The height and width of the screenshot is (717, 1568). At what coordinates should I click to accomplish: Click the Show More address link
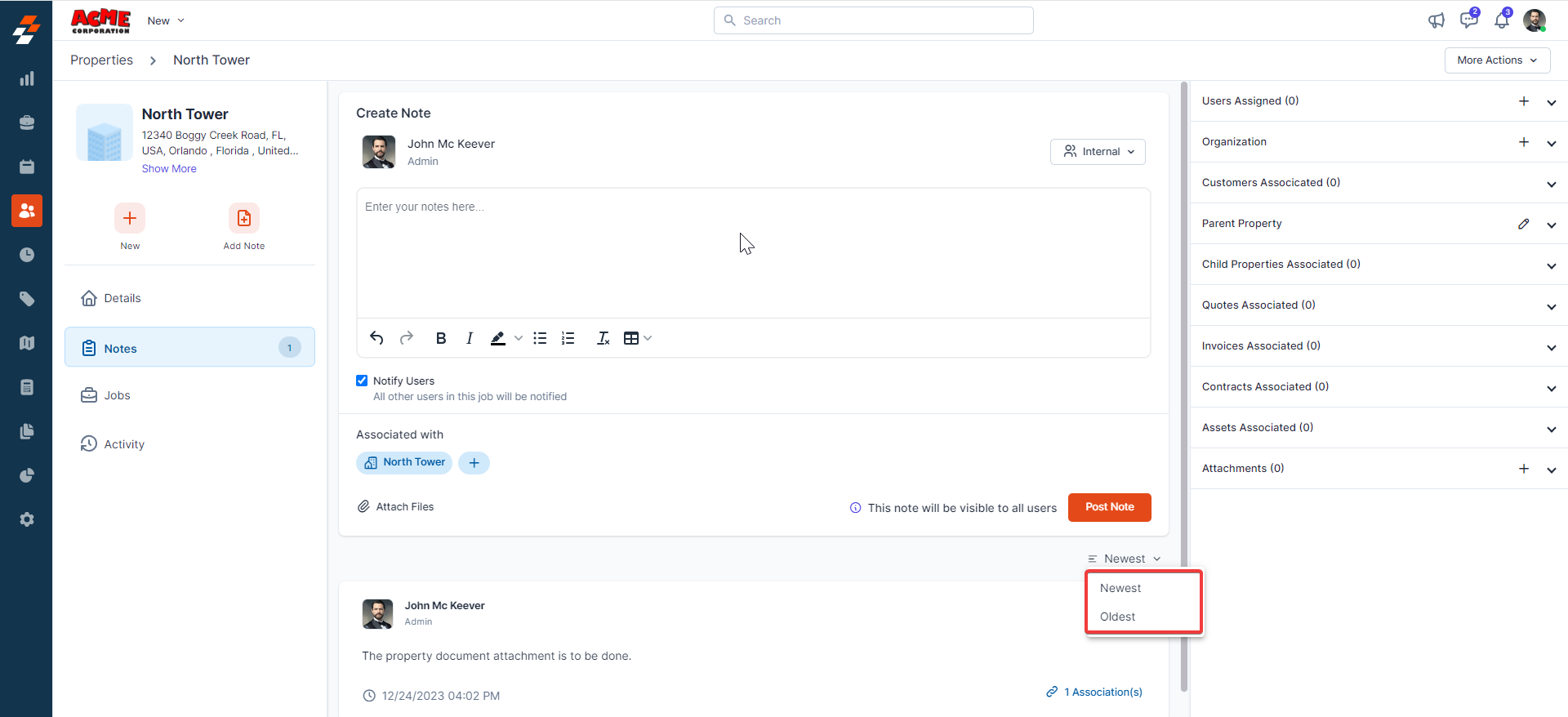pyautogui.click(x=169, y=169)
